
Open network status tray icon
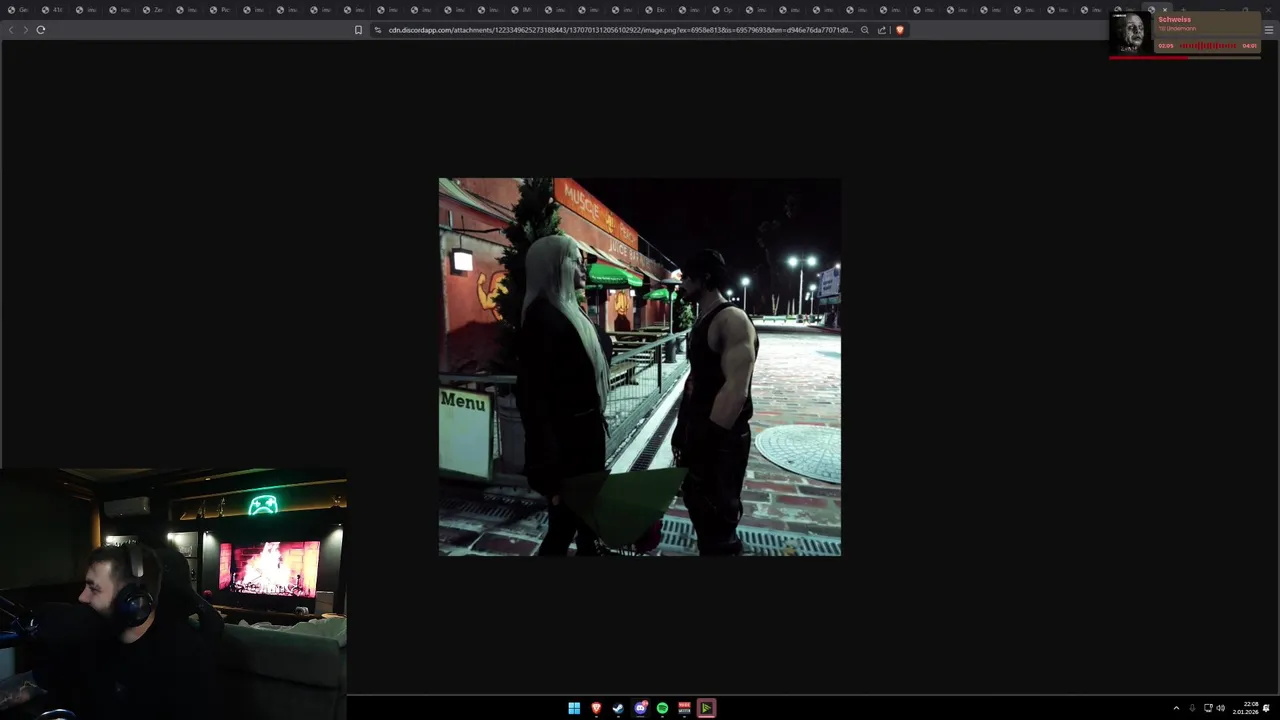click(1208, 708)
